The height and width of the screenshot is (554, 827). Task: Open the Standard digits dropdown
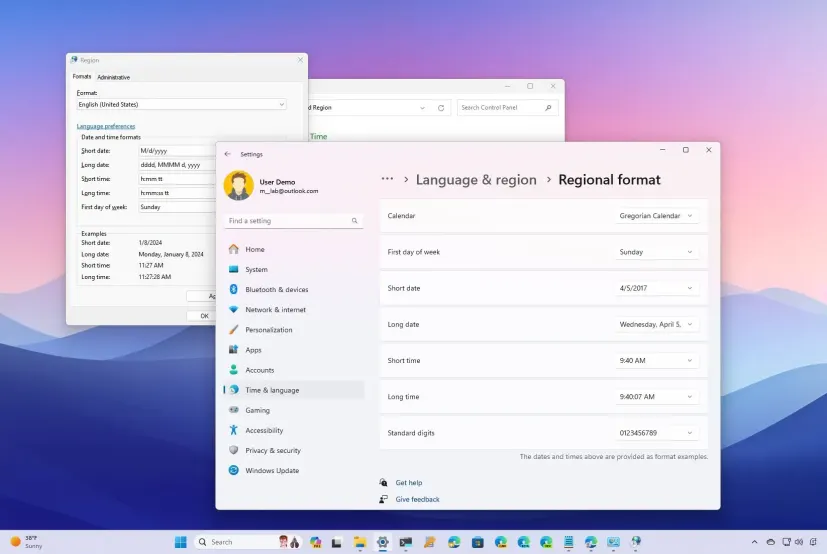657,433
